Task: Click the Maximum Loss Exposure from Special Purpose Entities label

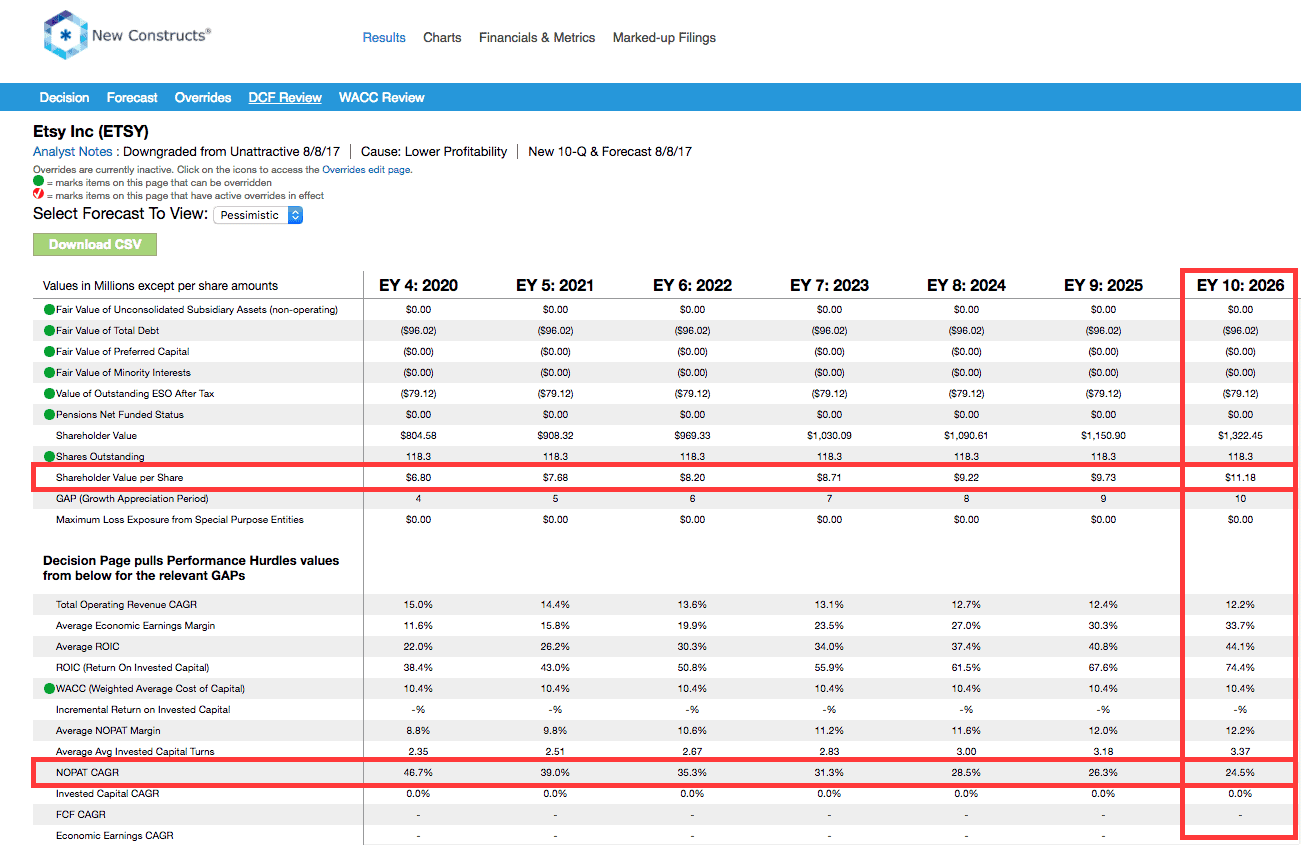Action: (180, 520)
